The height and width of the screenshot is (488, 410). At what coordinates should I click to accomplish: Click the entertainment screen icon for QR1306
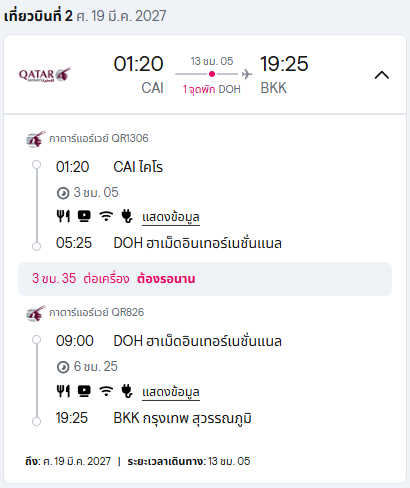[x=84, y=216]
